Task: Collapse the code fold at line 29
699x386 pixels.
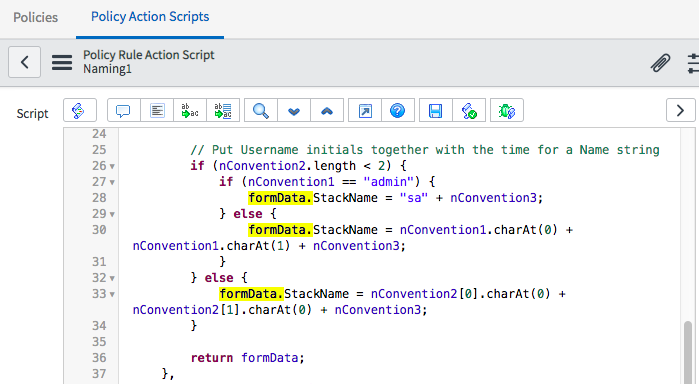Action: tap(112, 215)
